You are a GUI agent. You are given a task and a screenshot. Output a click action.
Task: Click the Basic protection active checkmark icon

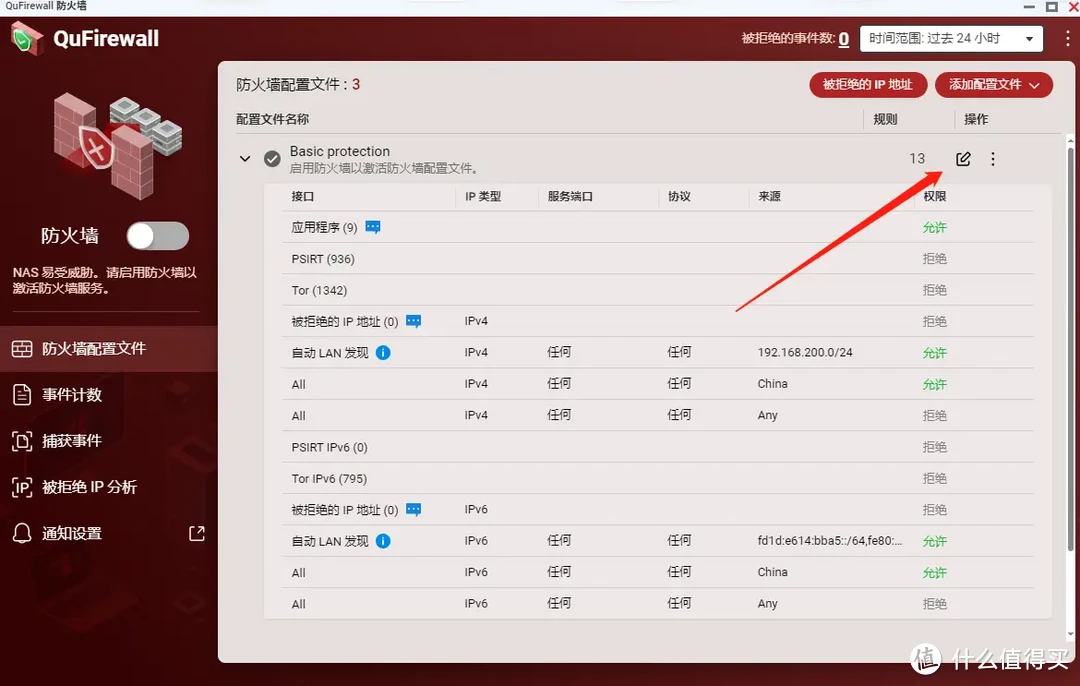272,159
